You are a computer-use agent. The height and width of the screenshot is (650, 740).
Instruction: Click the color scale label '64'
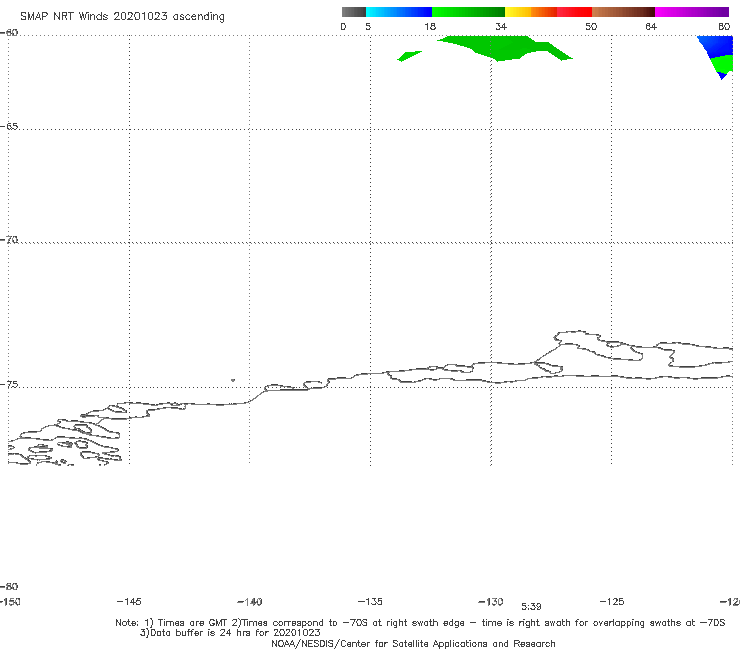651,26
